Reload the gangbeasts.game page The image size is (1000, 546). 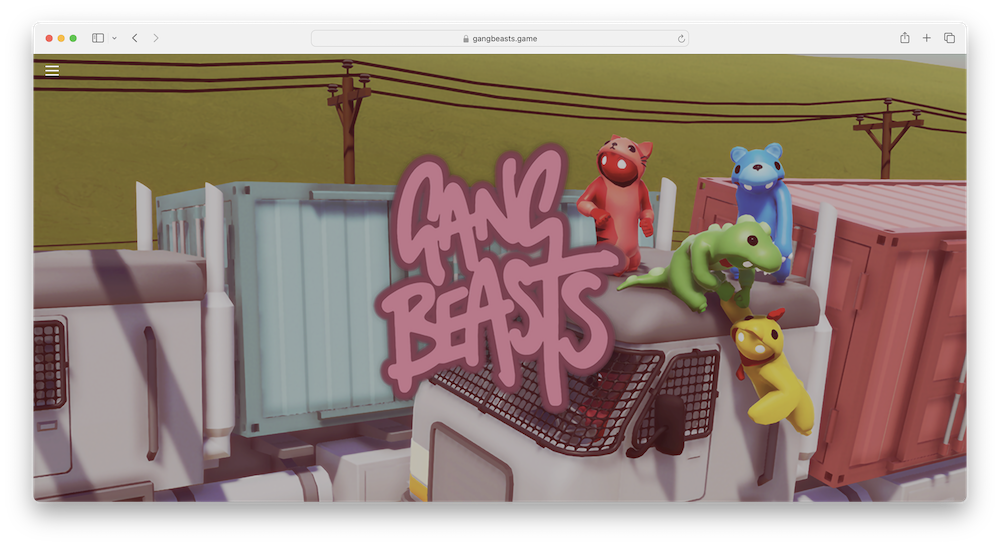click(x=681, y=39)
